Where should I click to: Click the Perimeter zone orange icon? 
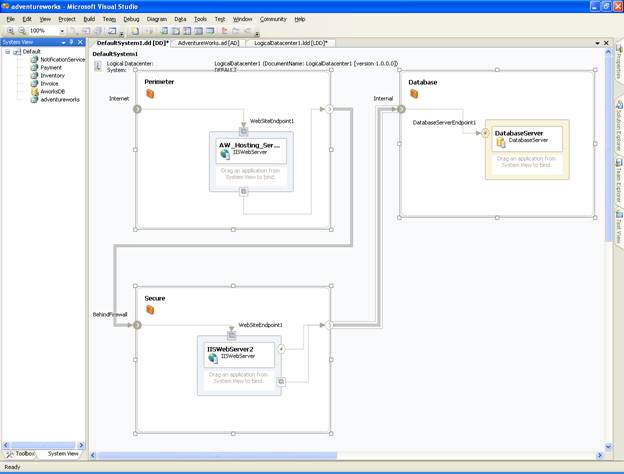[x=150, y=94]
